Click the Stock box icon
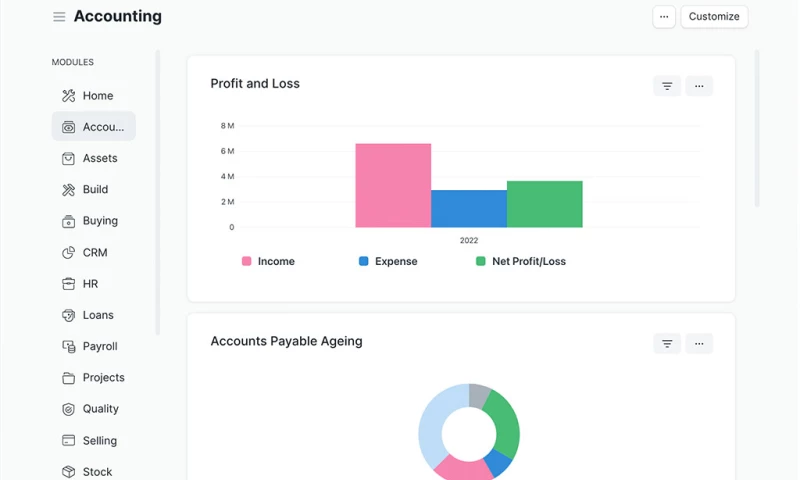 68,472
